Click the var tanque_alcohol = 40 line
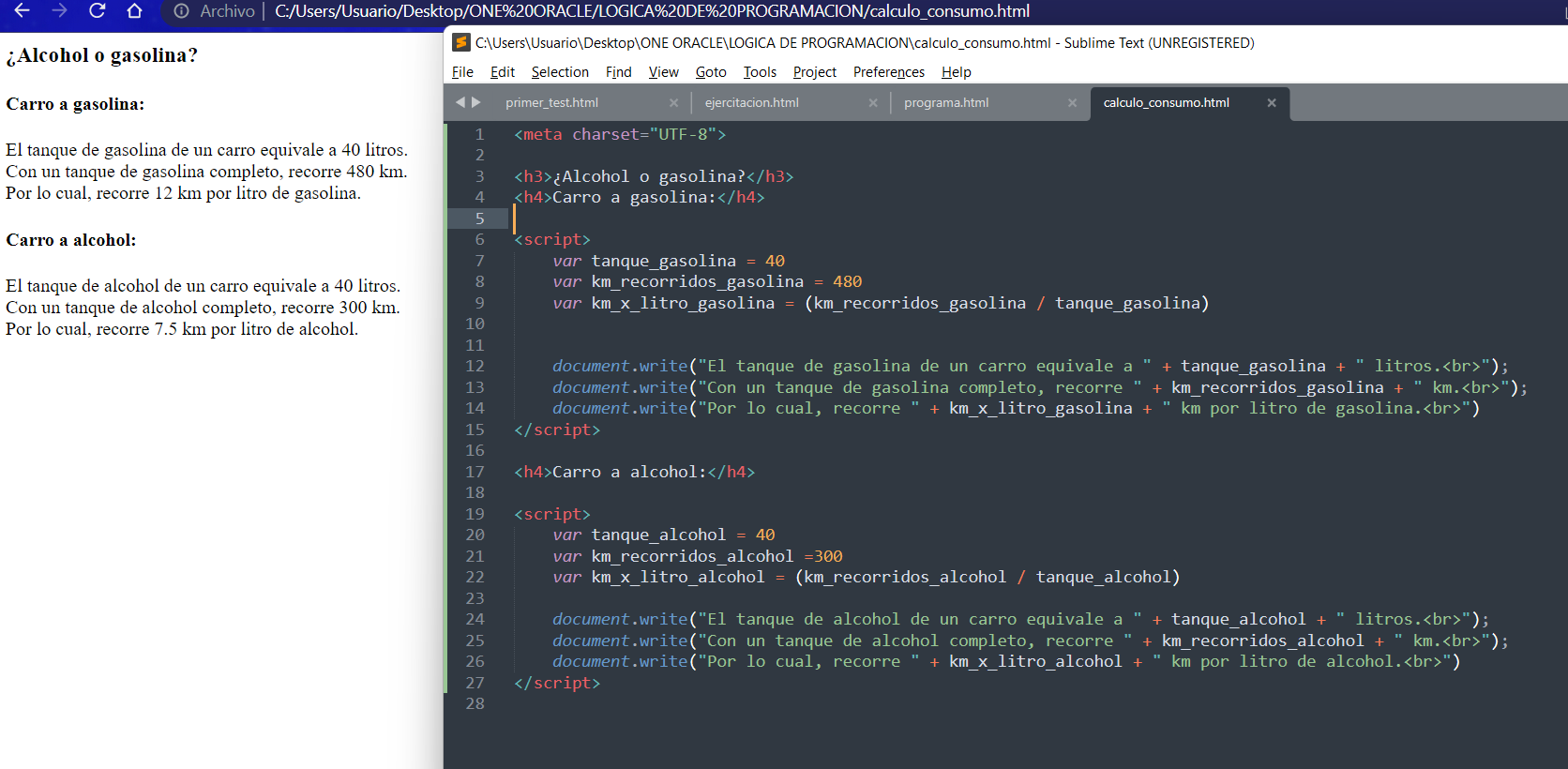This screenshot has width=1568, height=769. tap(664, 535)
